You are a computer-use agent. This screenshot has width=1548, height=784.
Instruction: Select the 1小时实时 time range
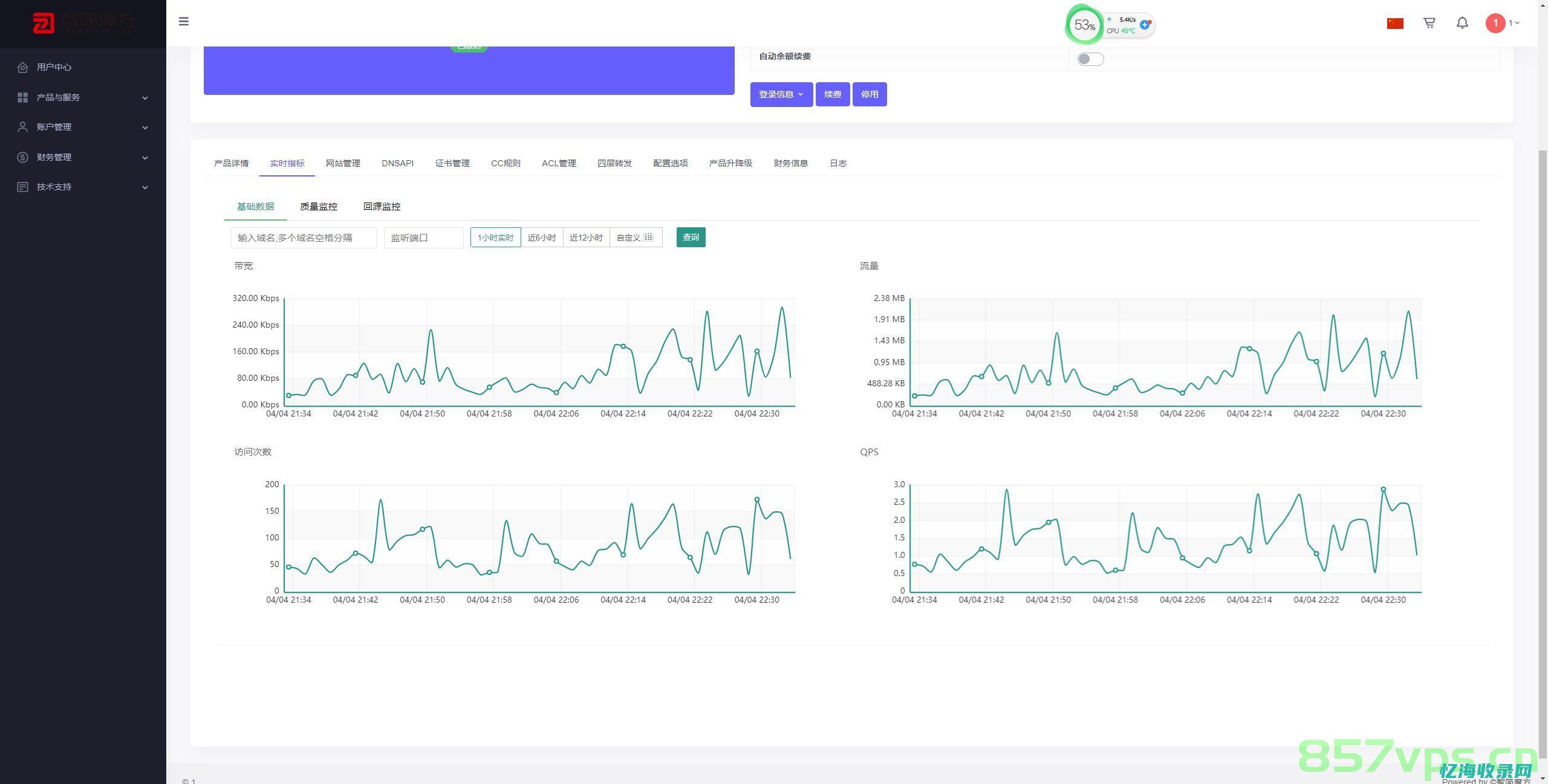click(x=495, y=238)
